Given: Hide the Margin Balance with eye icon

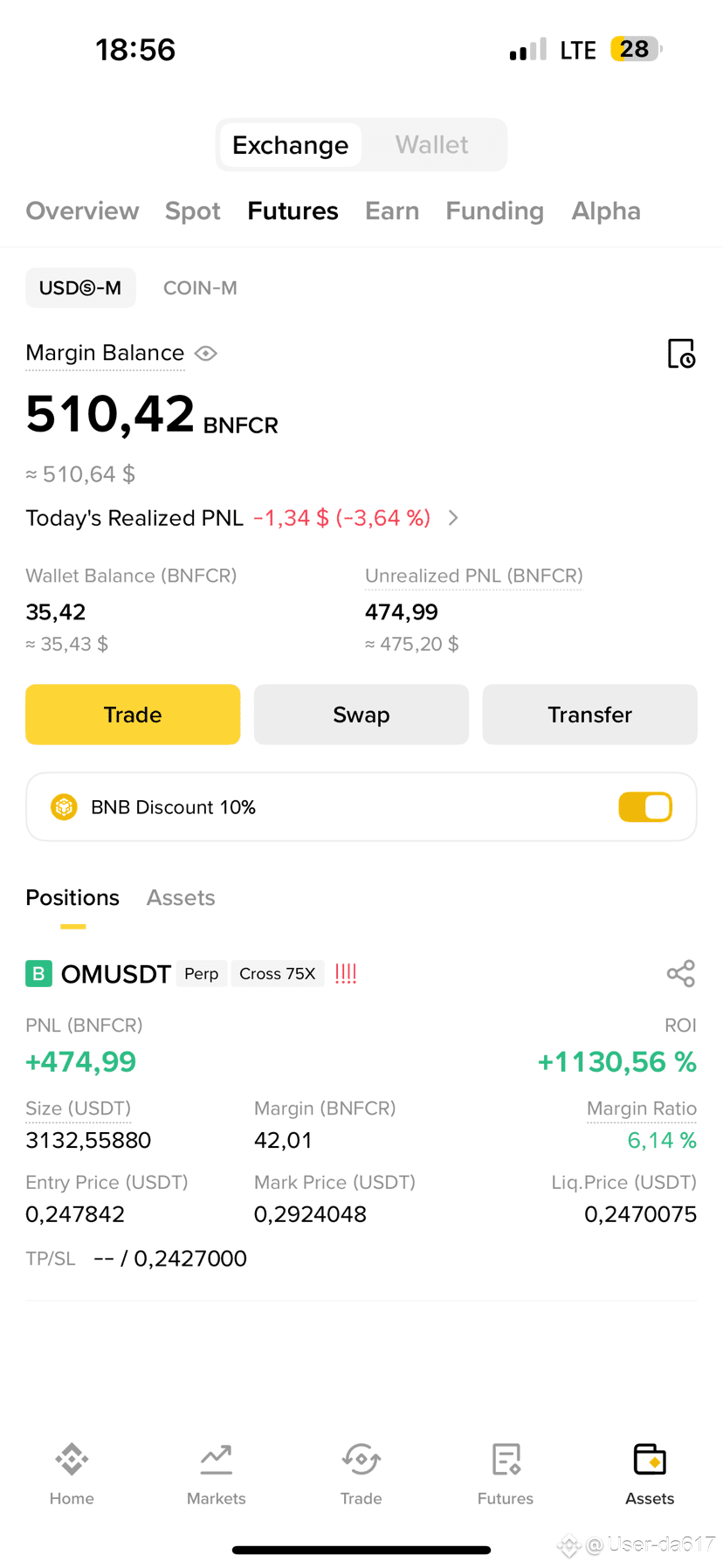Looking at the screenshot, I should click(206, 353).
